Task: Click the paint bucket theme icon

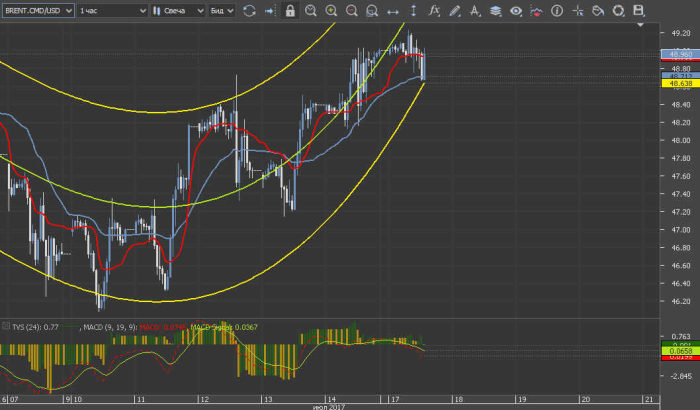Action: pos(598,11)
